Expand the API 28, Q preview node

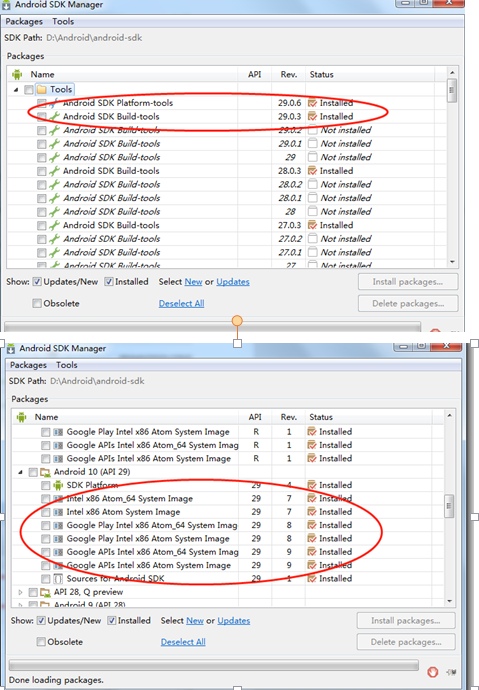pos(20,592)
